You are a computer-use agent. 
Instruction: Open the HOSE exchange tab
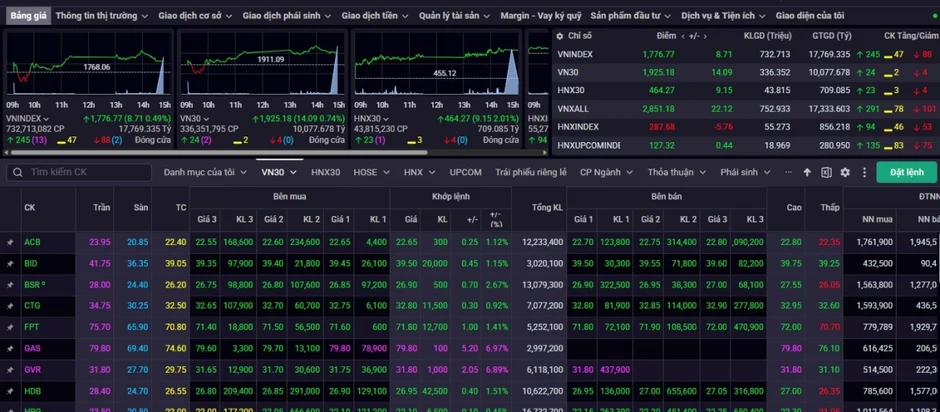click(x=371, y=172)
